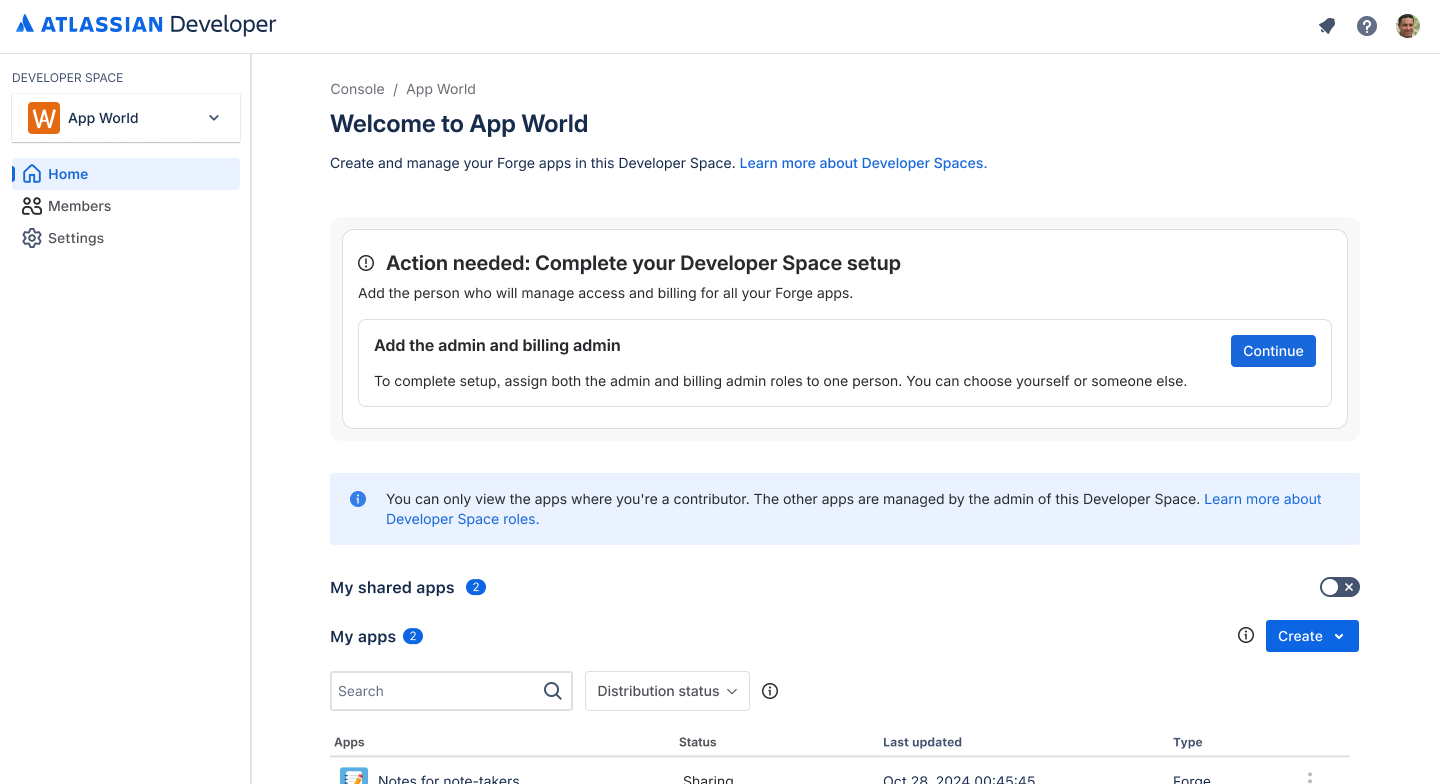The height and width of the screenshot is (784, 1440).
Task: Open the Create dropdown button
Action: point(1312,636)
